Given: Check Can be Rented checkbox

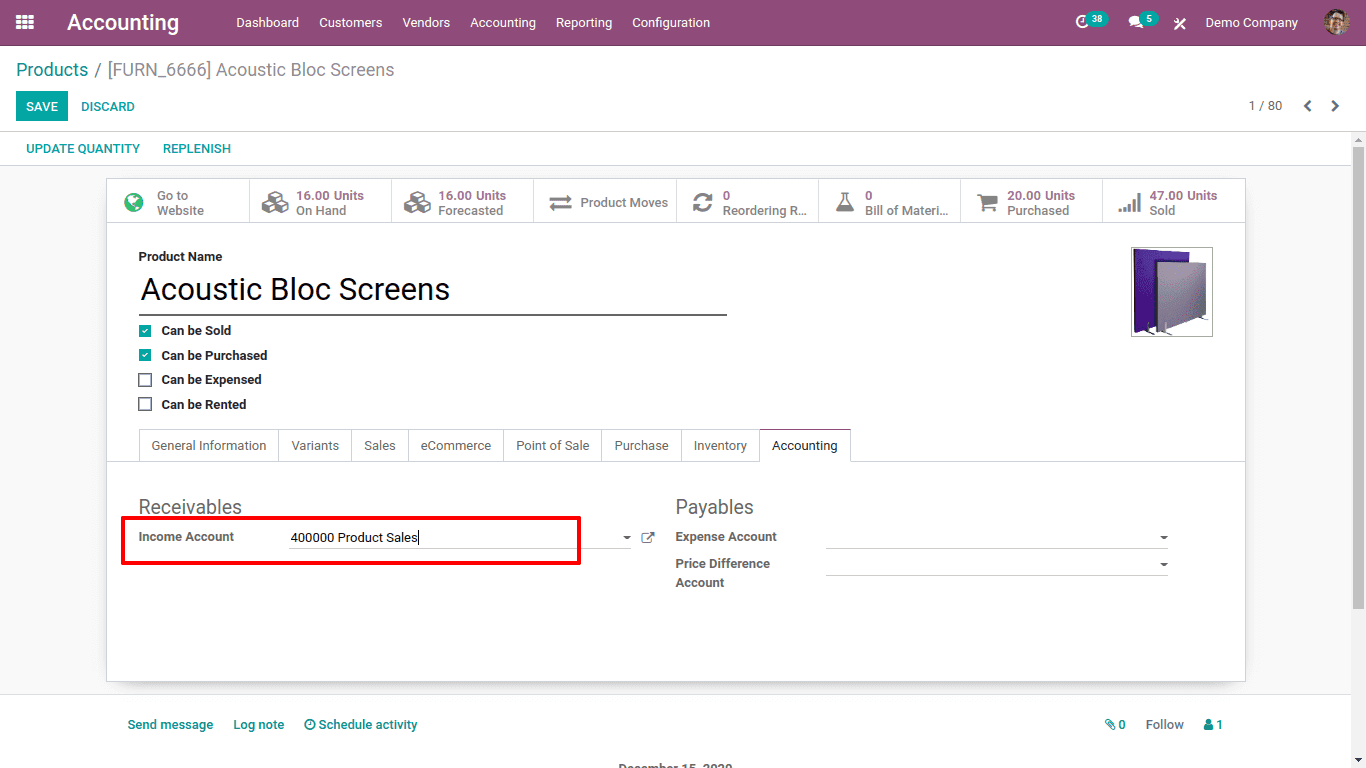Looking at the screenshot, I should coord(145,405).
